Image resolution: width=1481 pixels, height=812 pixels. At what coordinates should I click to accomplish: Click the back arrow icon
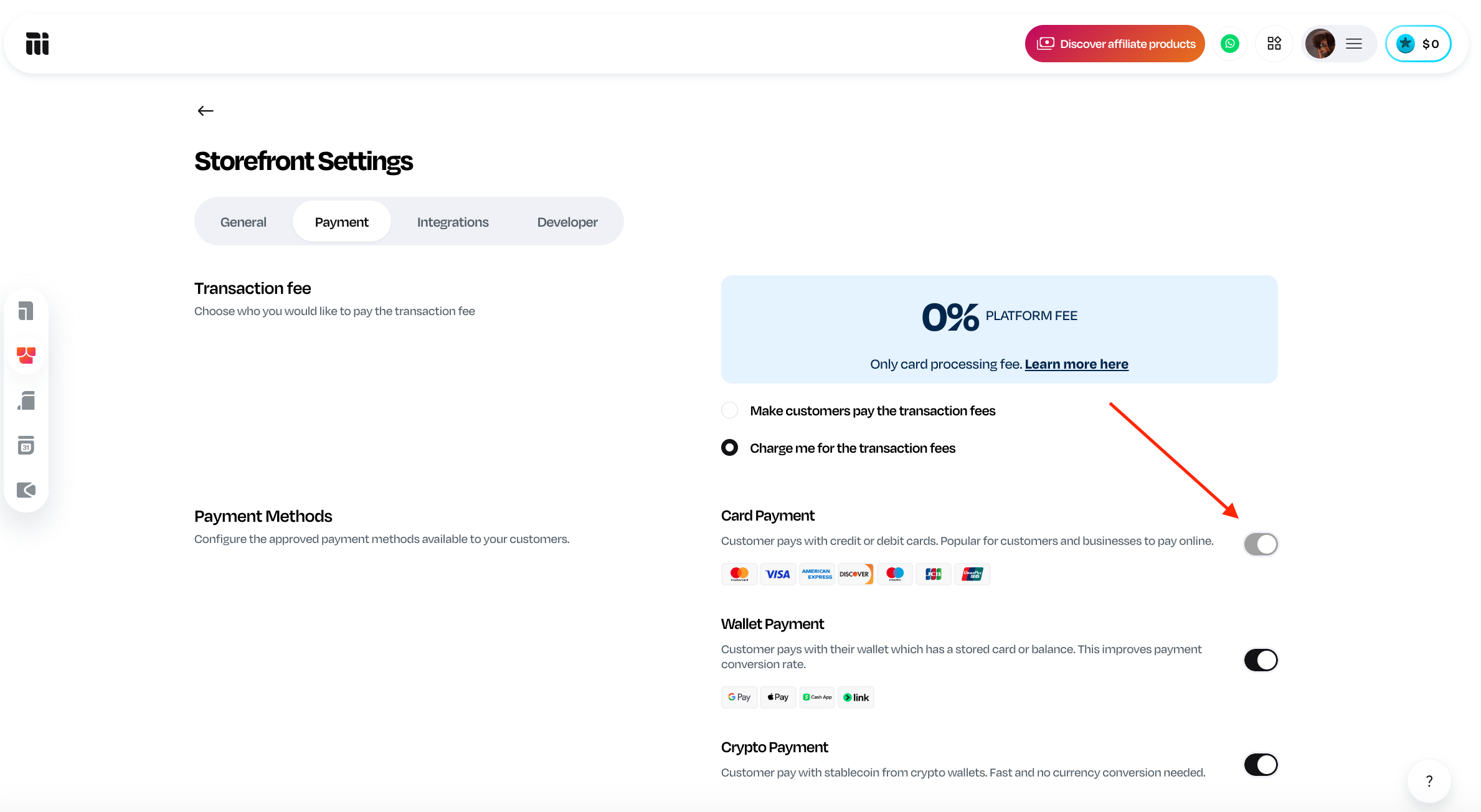[x=205, y=111]
